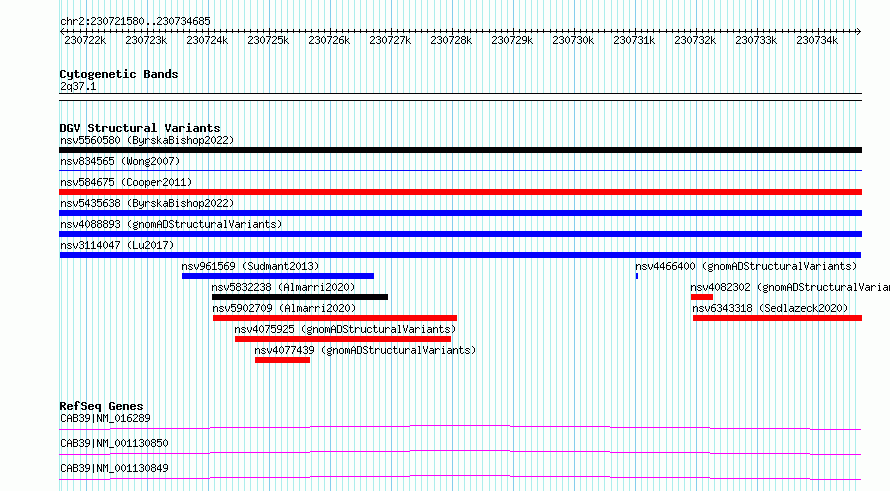Select the 2q37.1 band label
Image resolution: width=890 pixels, height=491 pixels.
point(78,86)
